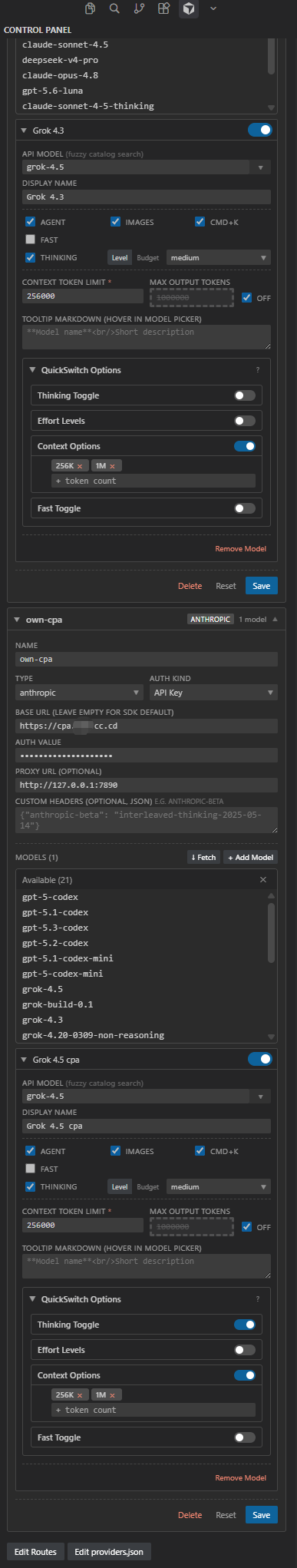Open the additional views chevron at top
This screenshot has width=297, height=1568.
[213, 8]
